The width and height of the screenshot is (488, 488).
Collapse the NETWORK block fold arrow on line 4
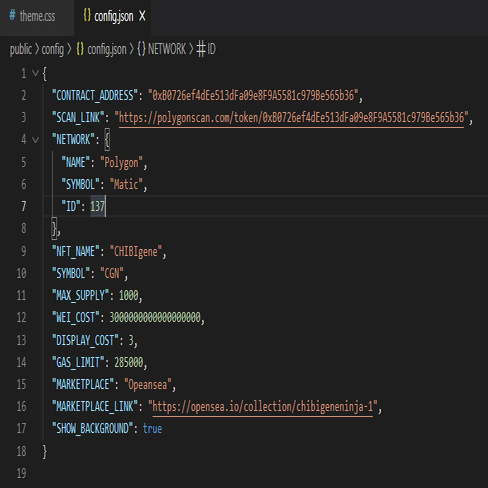pyautogui.click(x=35, y=140)
